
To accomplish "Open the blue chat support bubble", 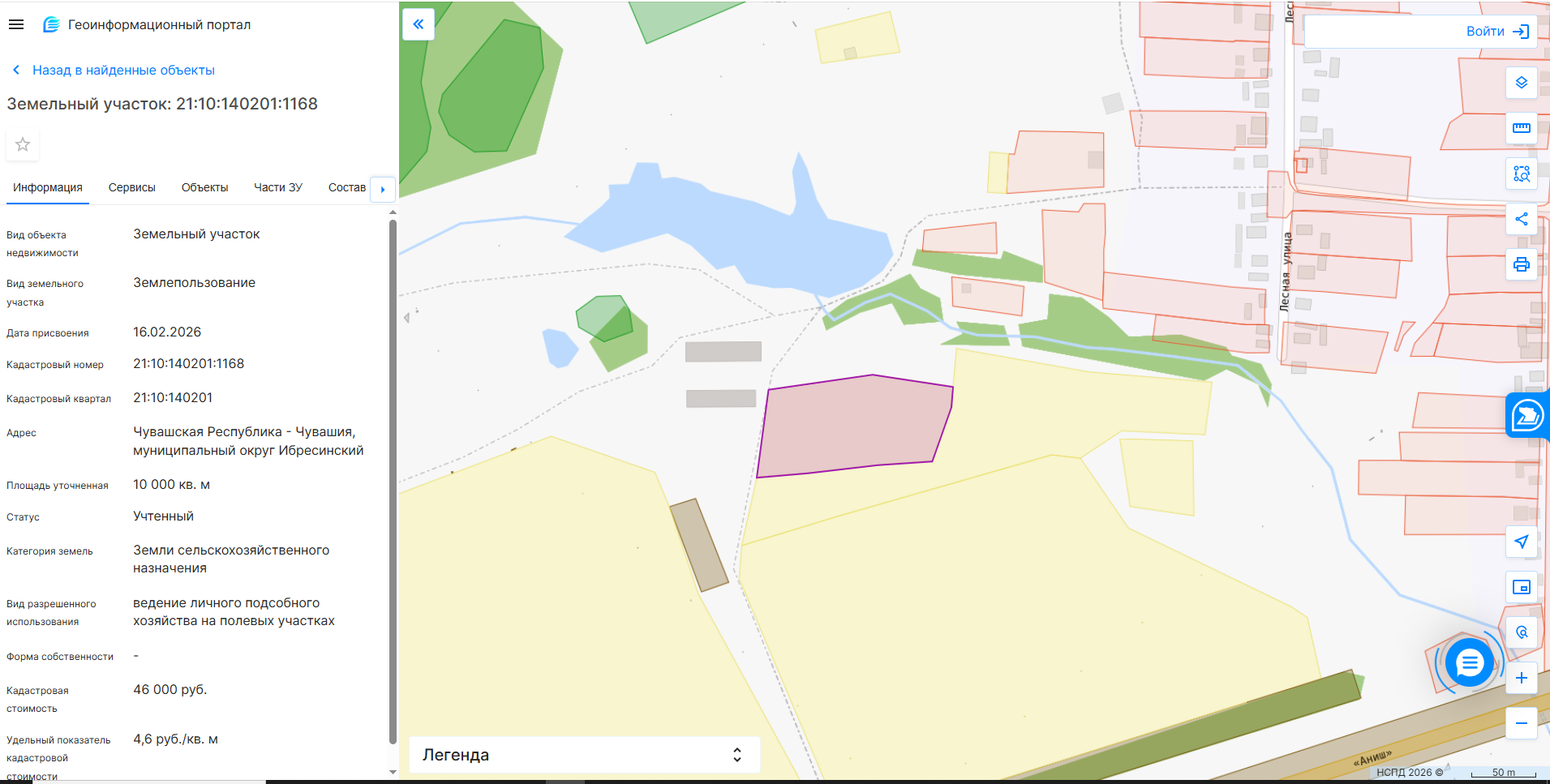I will click(1469, 663).
